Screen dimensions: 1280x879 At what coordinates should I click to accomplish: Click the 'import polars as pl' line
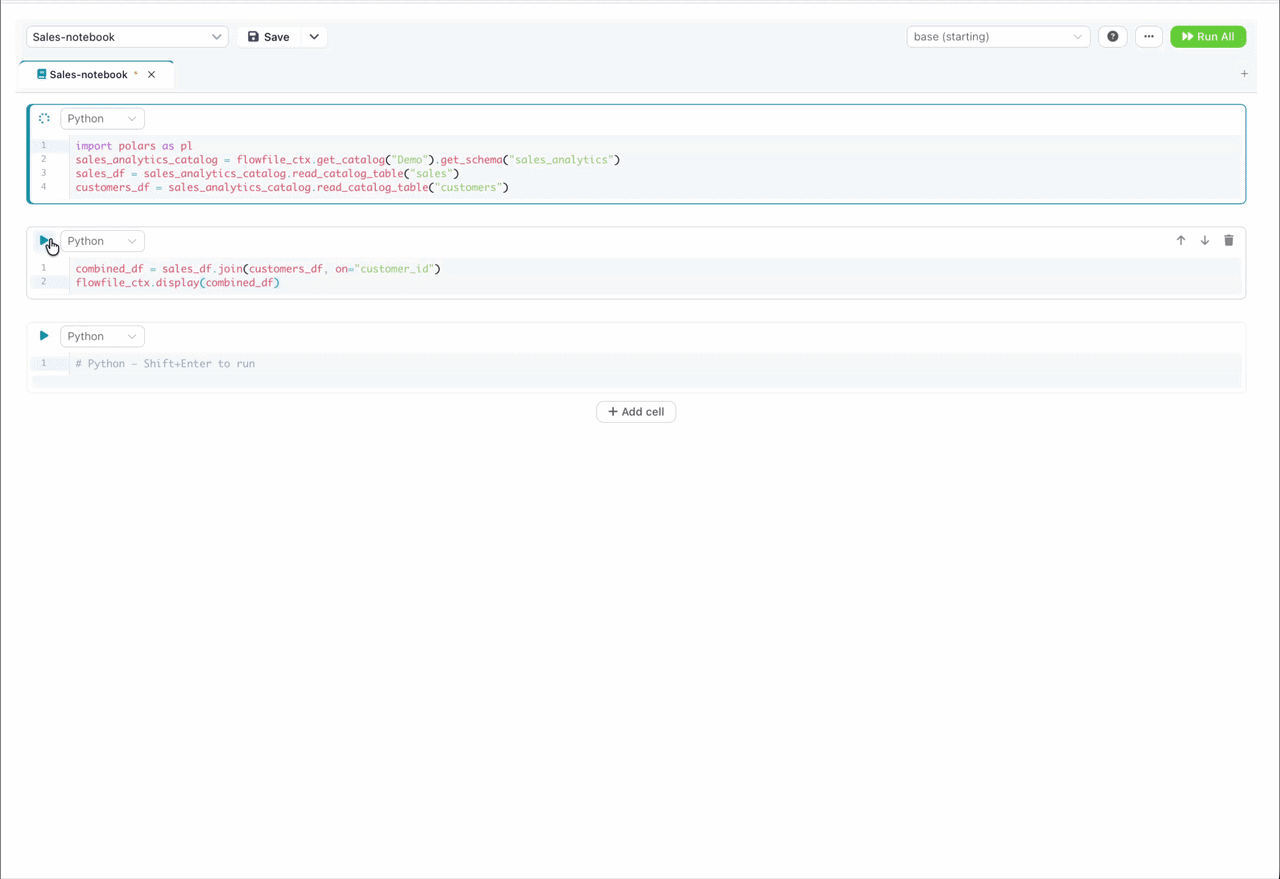coord(134,146)
